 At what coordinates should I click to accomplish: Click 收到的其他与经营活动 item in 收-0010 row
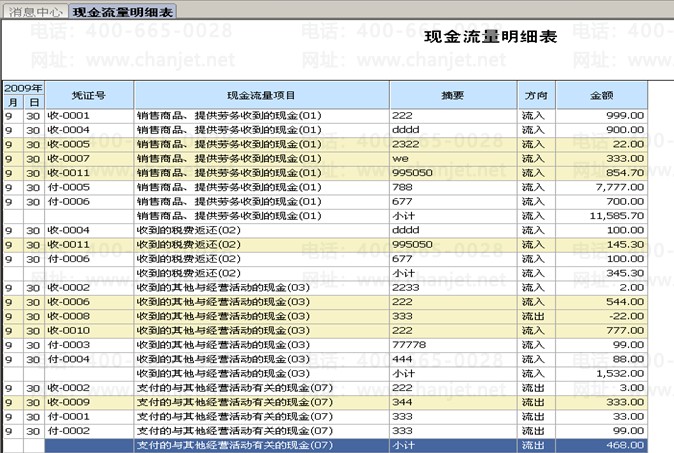click(x=261, y=331)
